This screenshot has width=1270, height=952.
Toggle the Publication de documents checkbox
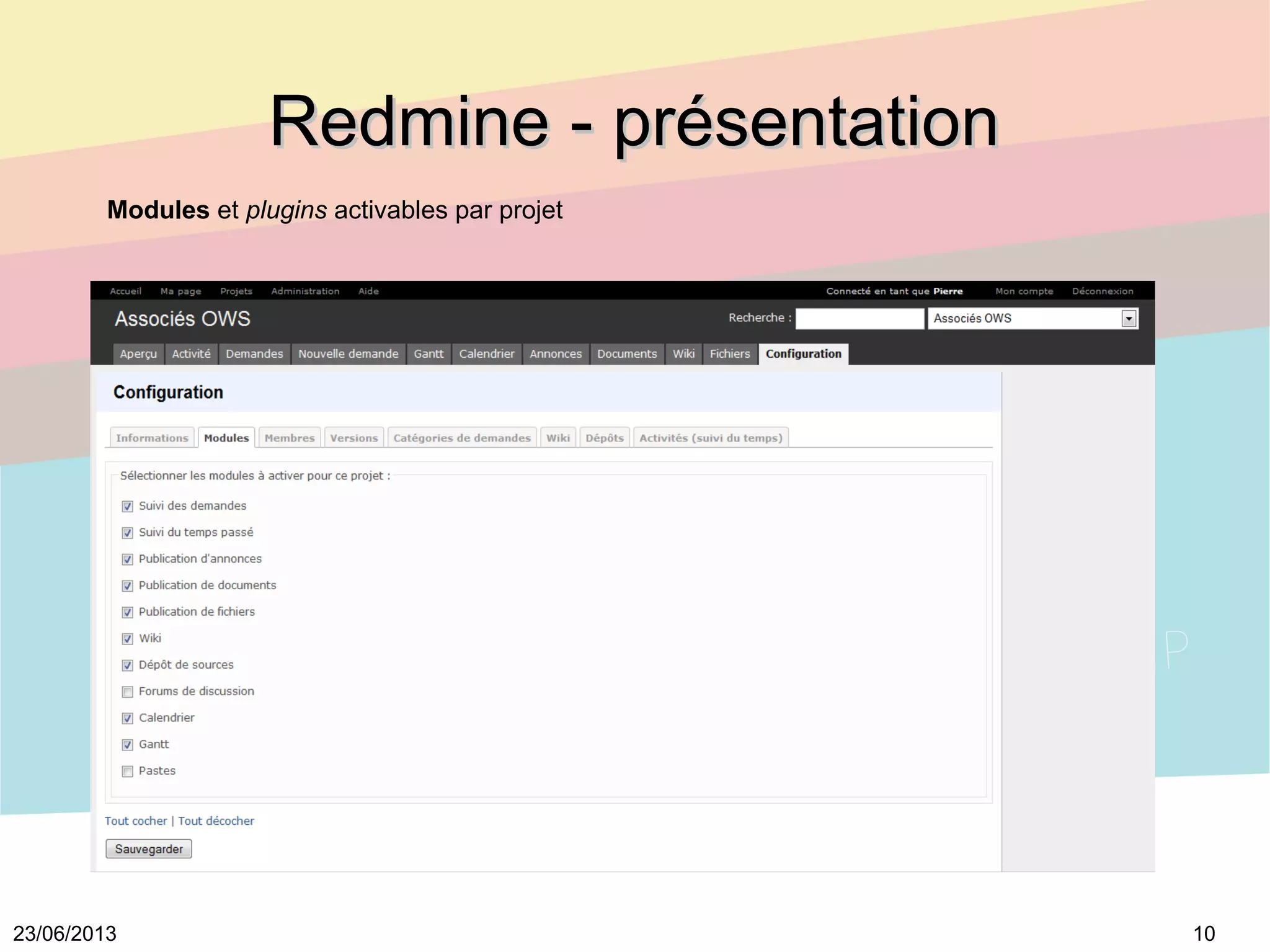(x=127, y=585)
